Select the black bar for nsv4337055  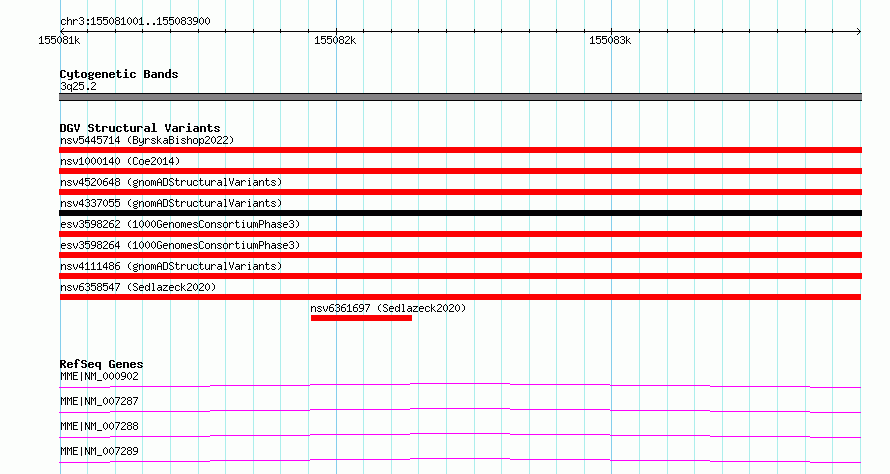tap(460, 213)
